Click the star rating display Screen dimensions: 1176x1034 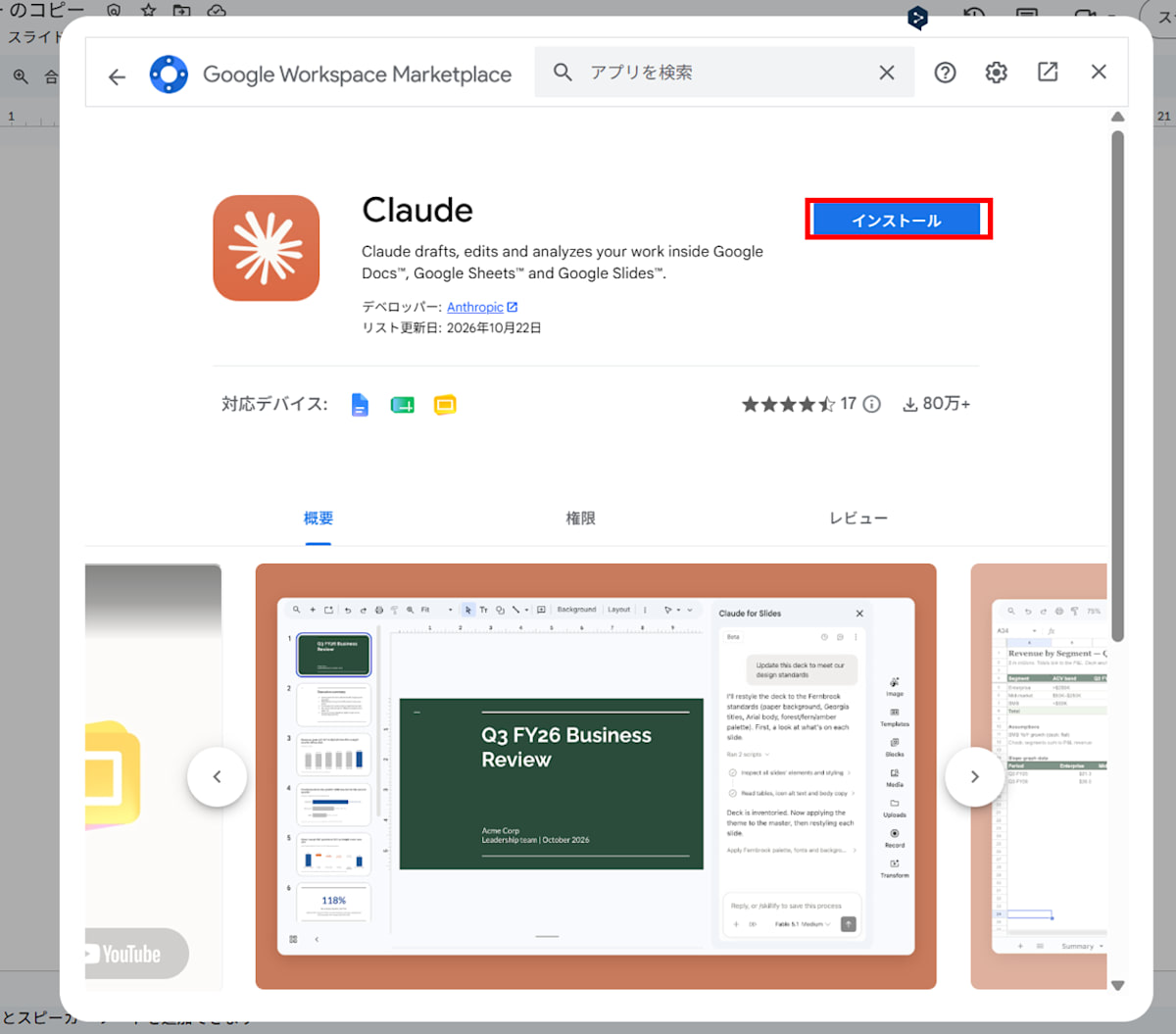click(788, 404)
